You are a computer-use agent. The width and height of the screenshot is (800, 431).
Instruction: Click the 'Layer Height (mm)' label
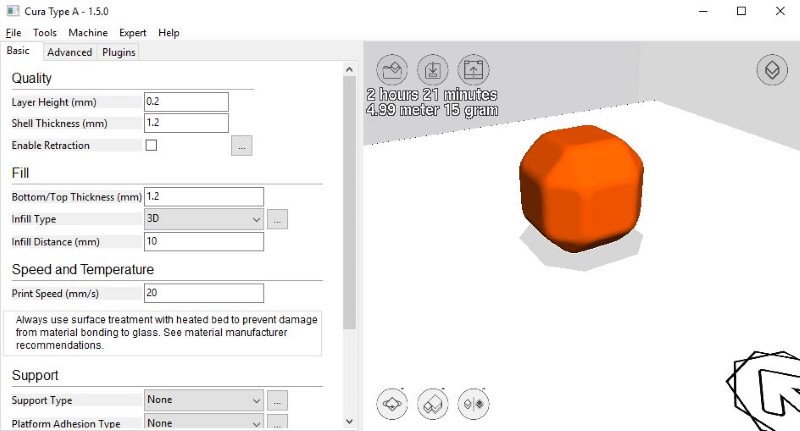tap(54, 102)
